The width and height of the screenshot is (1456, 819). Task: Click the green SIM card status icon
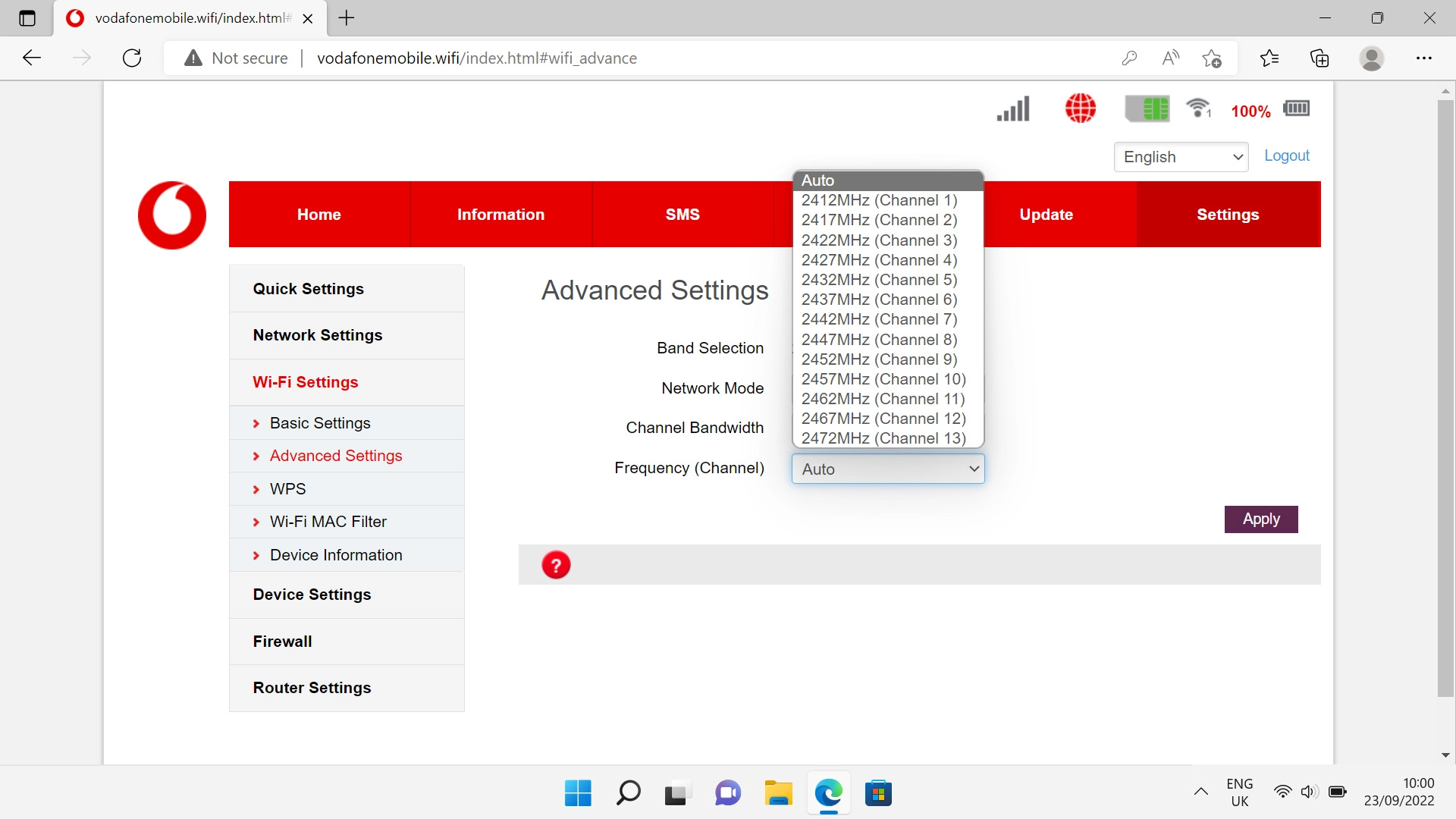[x=1147, y=109]
